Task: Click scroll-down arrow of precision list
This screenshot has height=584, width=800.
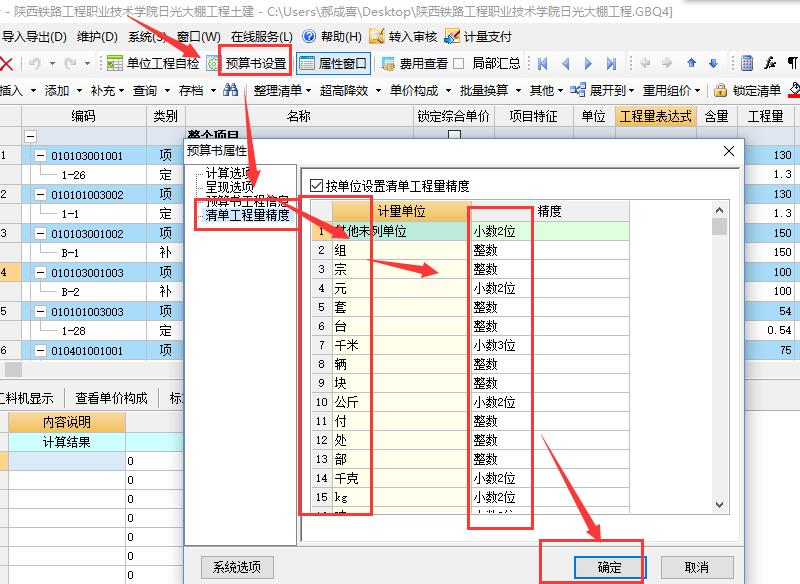Action: (719, 504)
